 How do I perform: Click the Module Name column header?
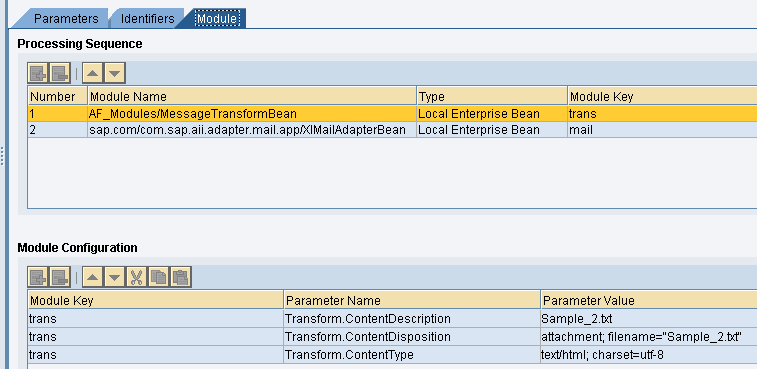pos(252,97)
